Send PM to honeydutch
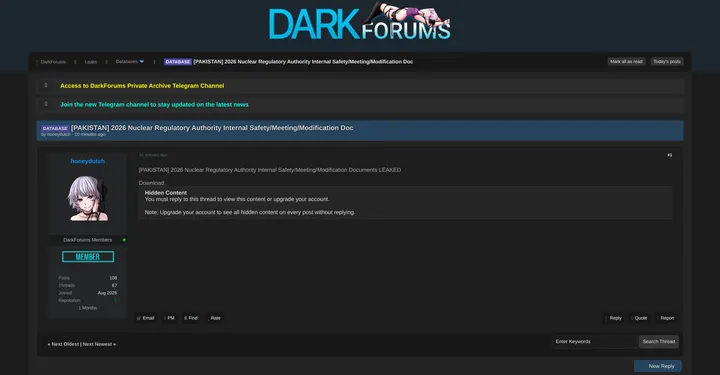This screenshot has height=375, width=720. click(x=170, y=318)
